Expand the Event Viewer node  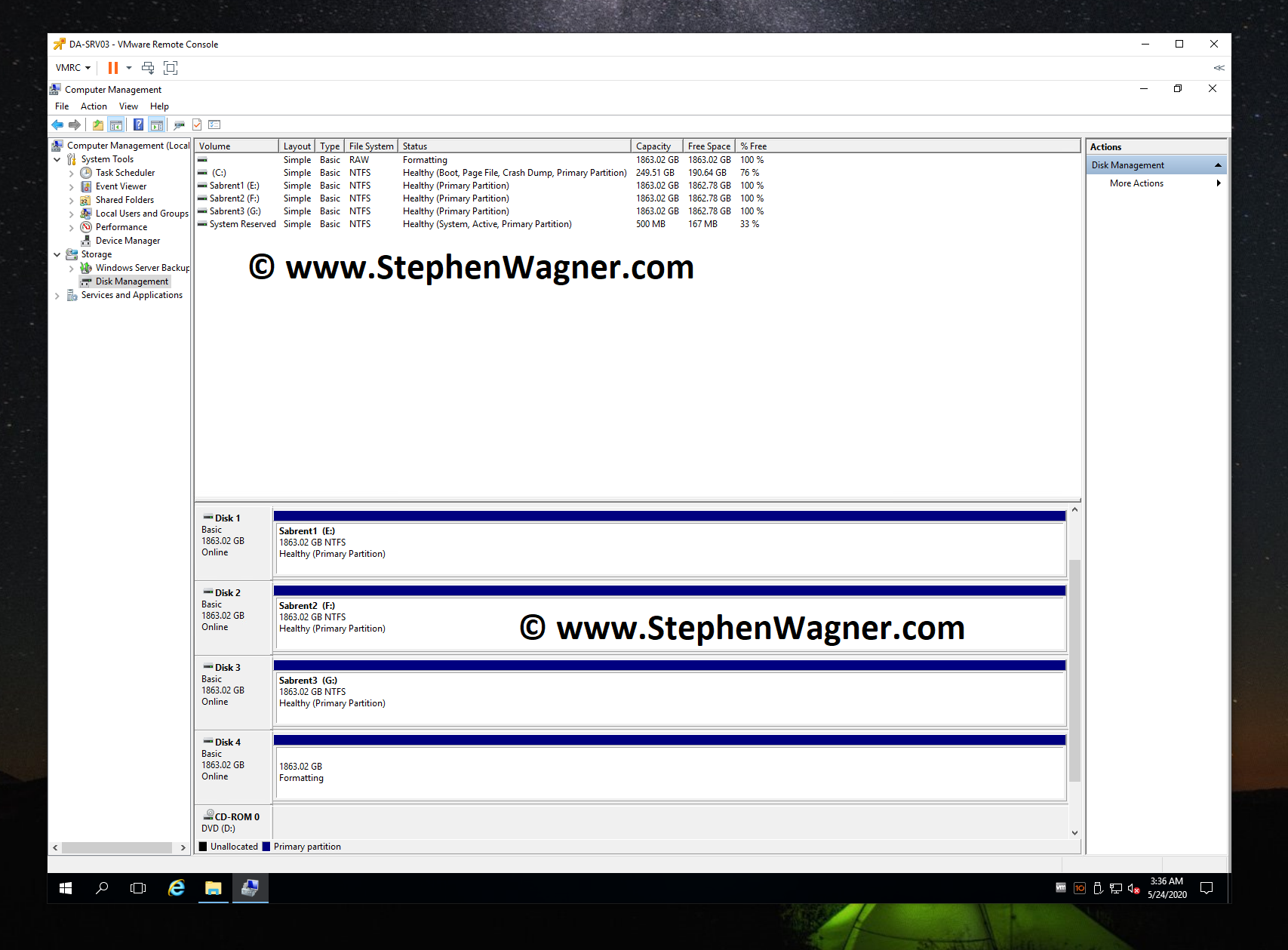(x=72, y=187)
